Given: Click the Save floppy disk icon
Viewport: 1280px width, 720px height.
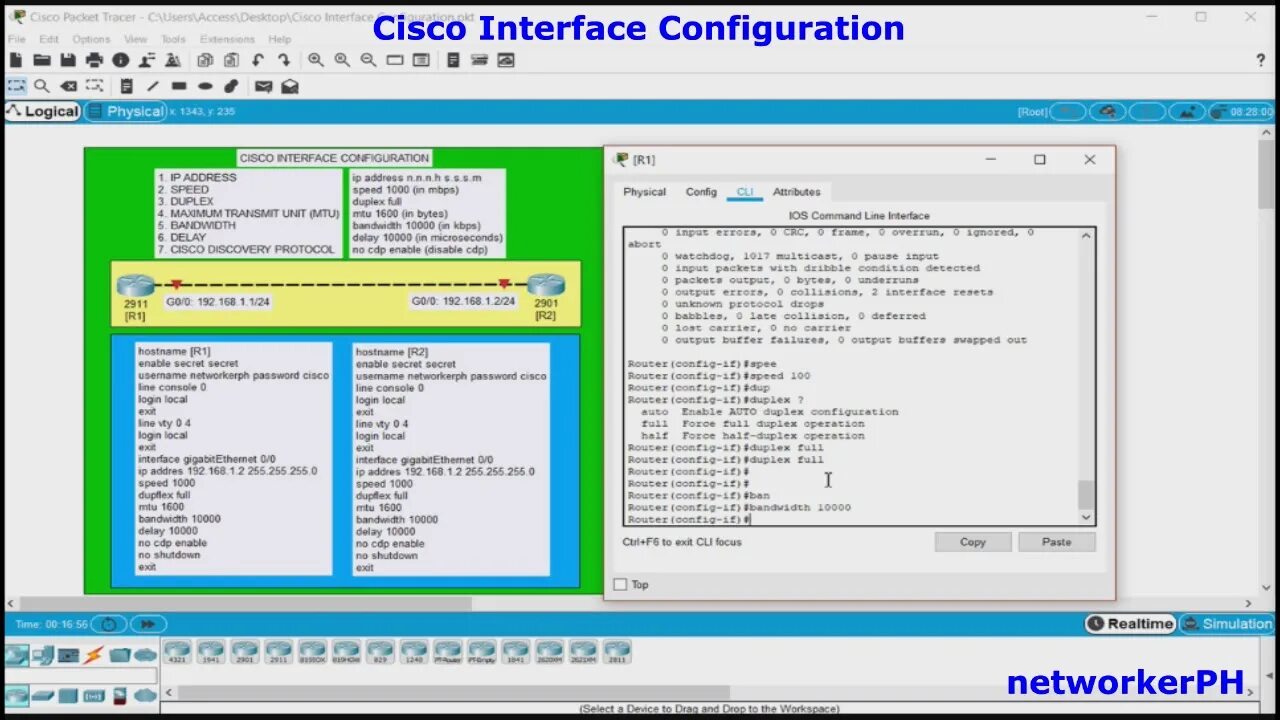Looking at the screenshot, I should click(x=68, y=61).
